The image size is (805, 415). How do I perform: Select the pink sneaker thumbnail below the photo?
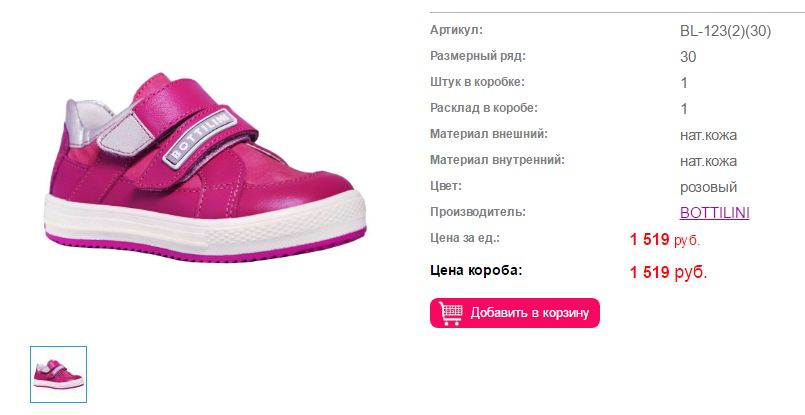(x=59, y=374)
